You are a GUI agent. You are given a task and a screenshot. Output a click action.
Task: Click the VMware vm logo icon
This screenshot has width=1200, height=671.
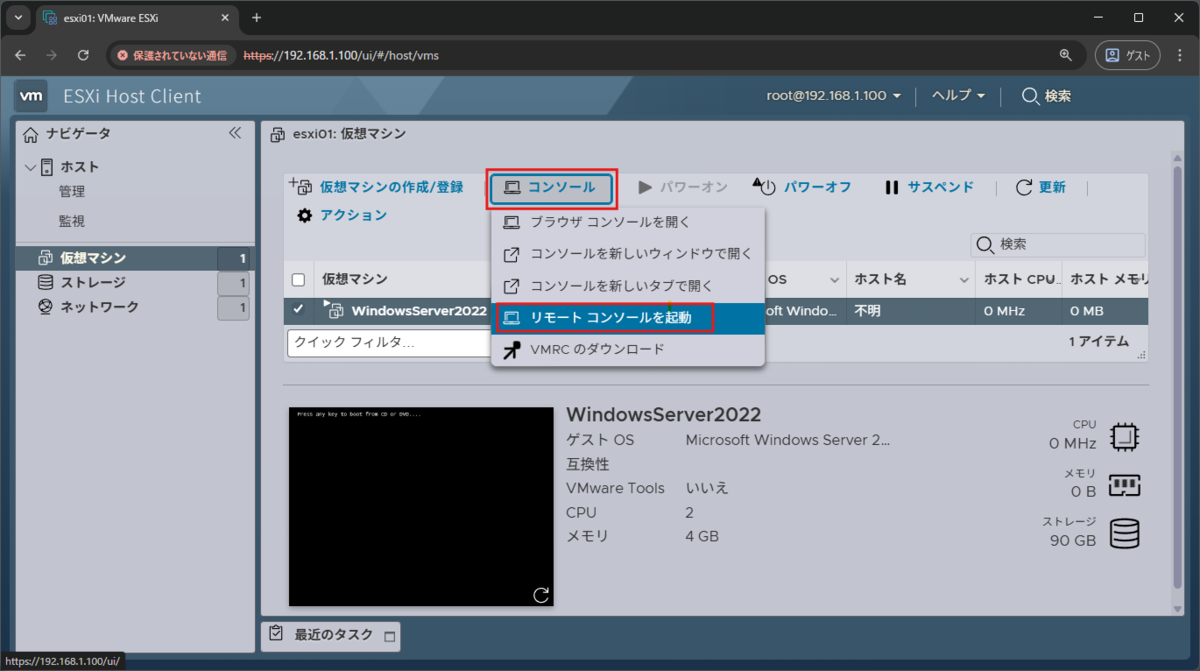32,96
